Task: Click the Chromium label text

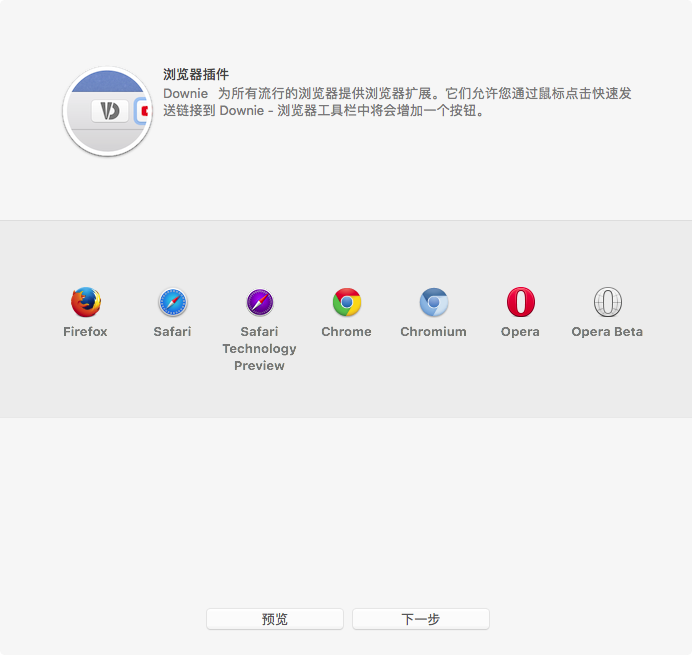Action: (x=433, y=331)
